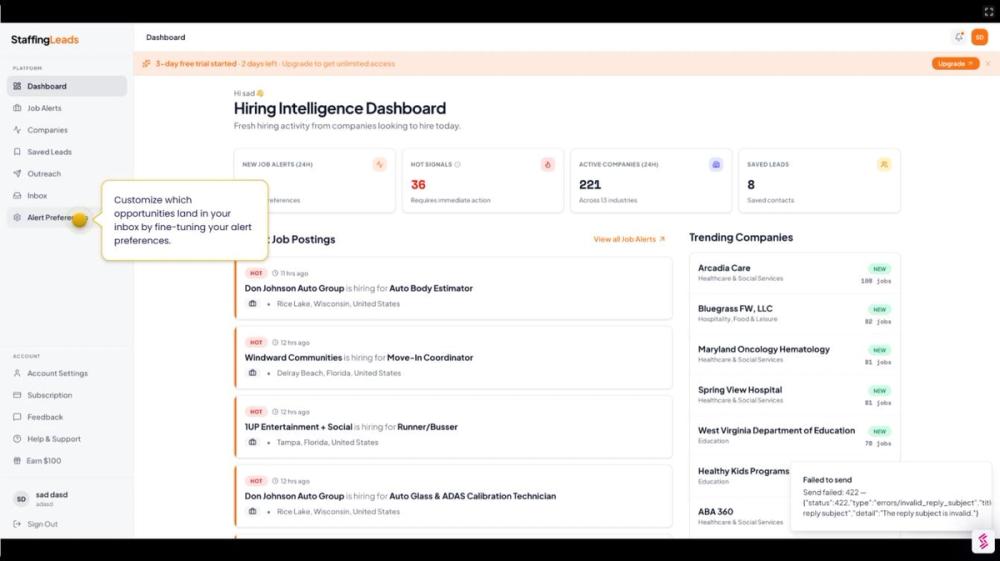The height and width of the screenshot is (561, 1000).
Task: Click the Companies activity icon
Action: 17,130
